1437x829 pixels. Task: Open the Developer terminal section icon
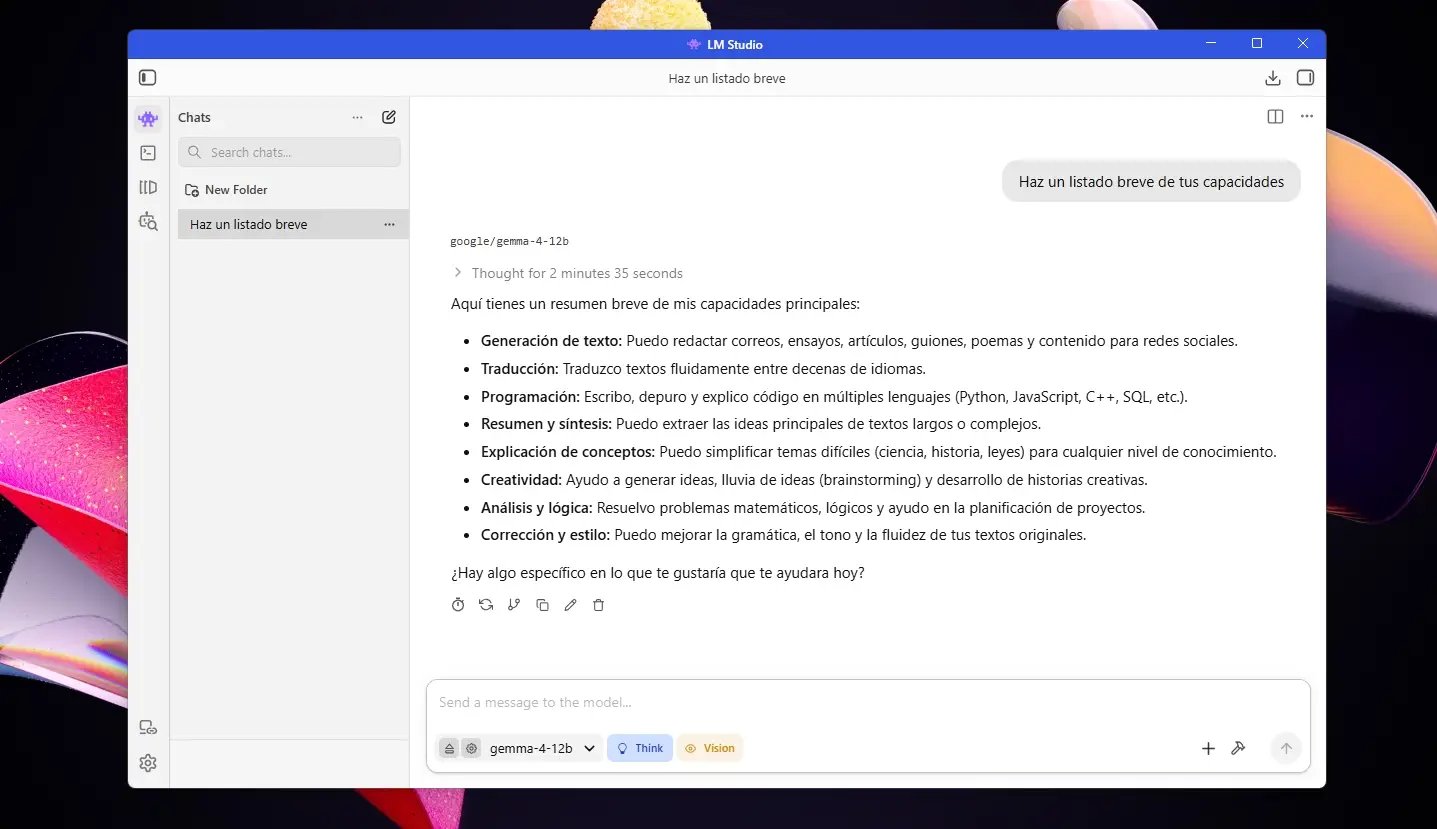(148, 153)
